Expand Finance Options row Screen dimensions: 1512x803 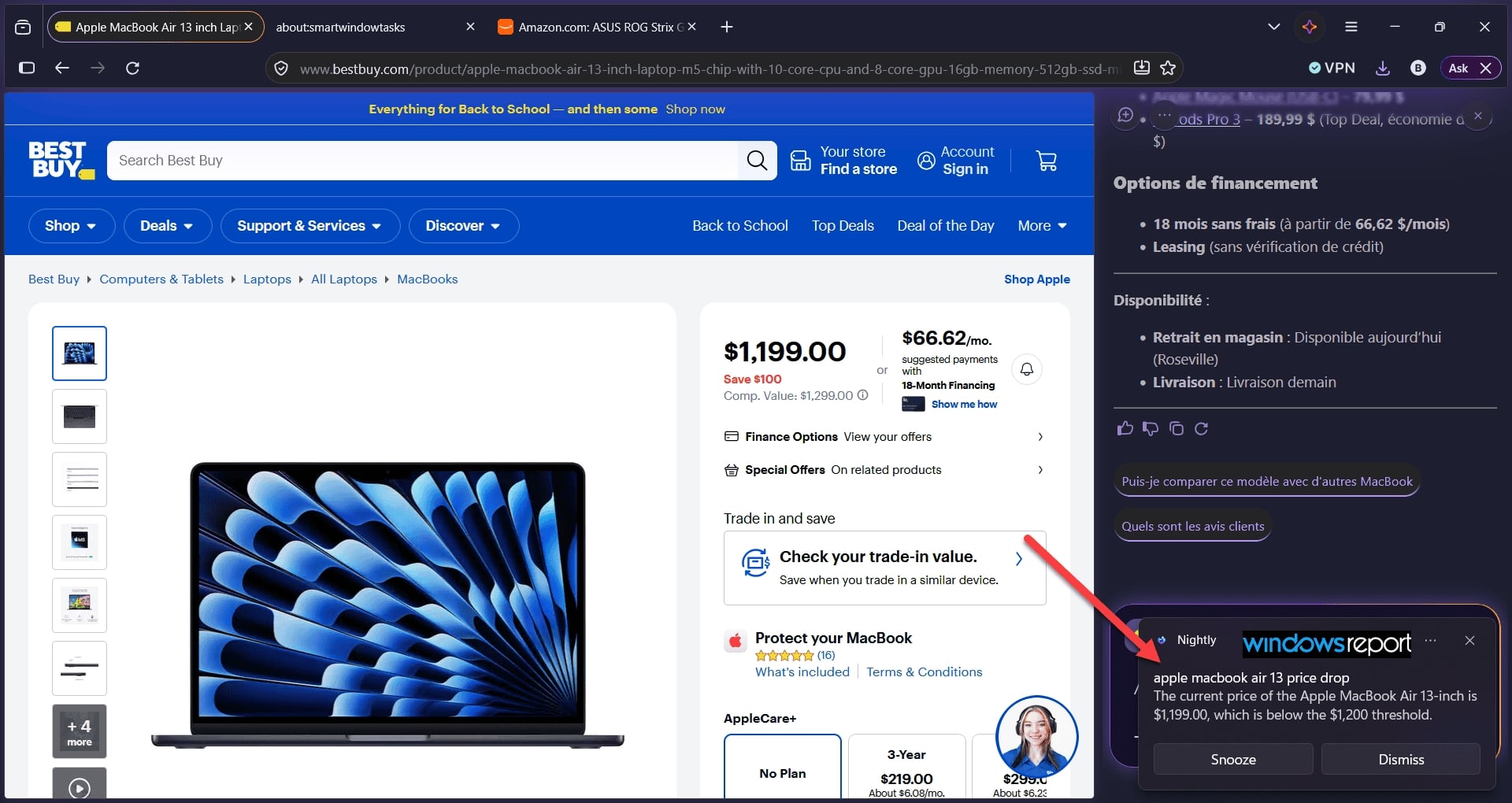click(x=884, y=437)
